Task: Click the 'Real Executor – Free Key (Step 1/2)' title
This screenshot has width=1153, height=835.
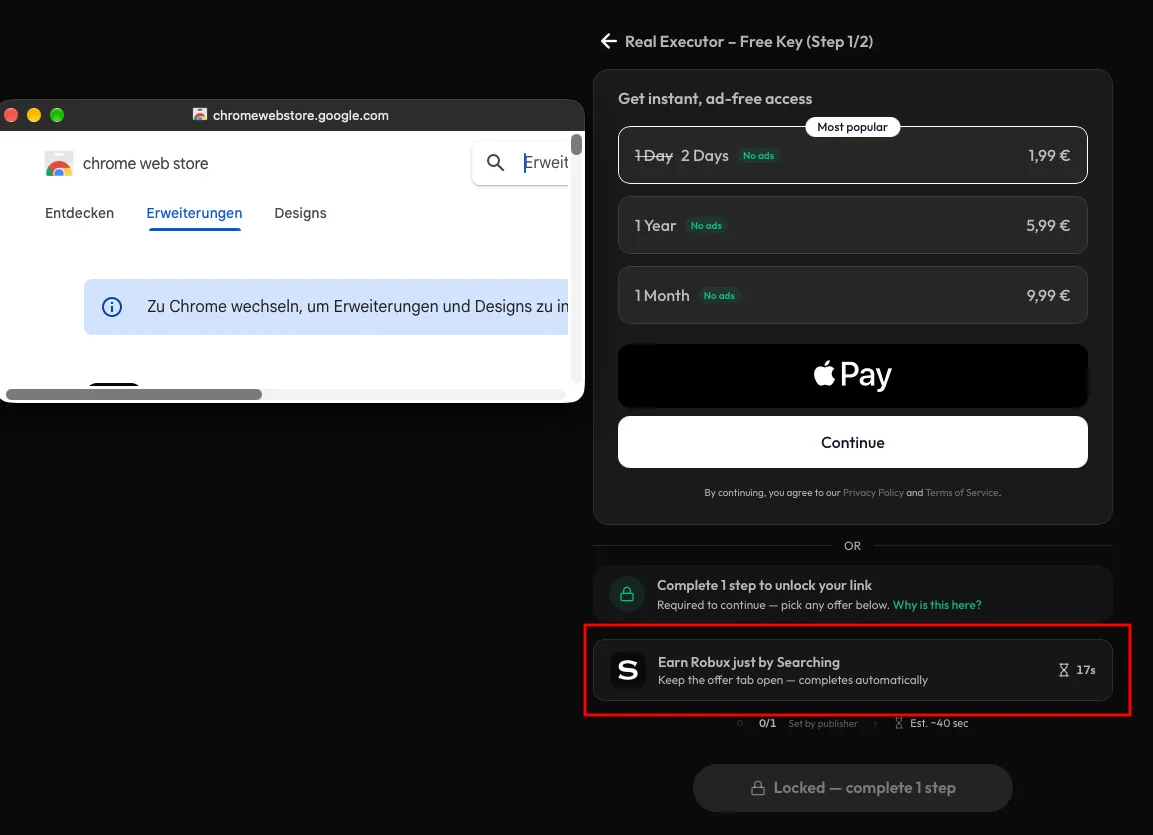Action: point(749,42)
